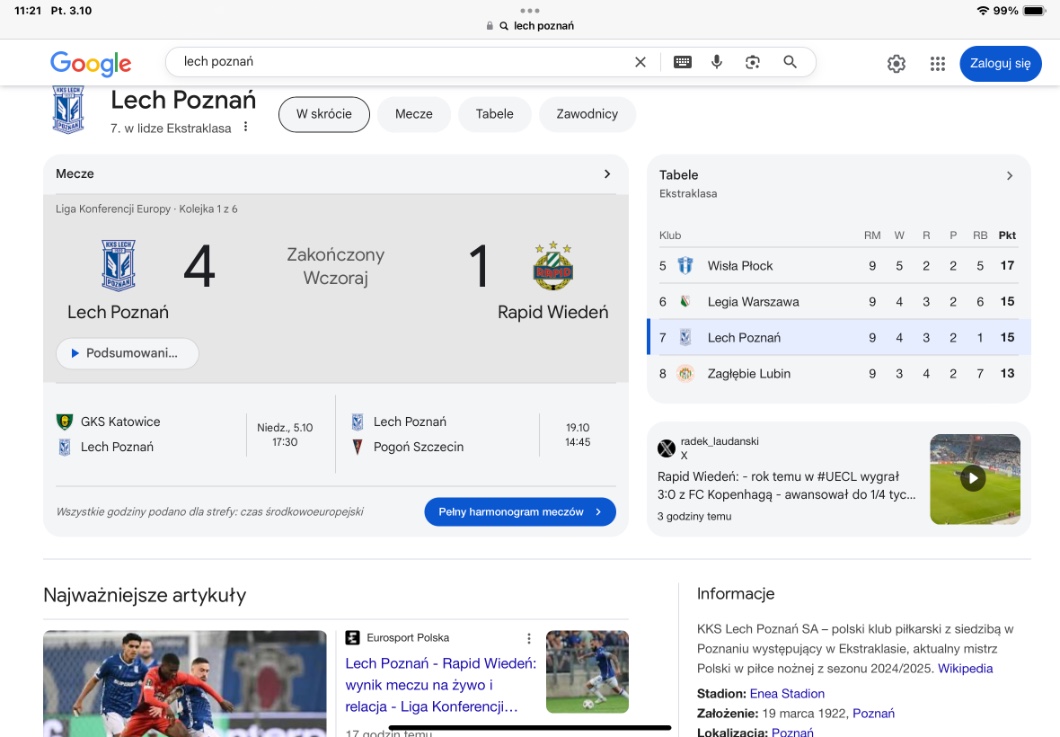Open Google Lens image search icon
1060x737 pixels.
click(753, 62)
